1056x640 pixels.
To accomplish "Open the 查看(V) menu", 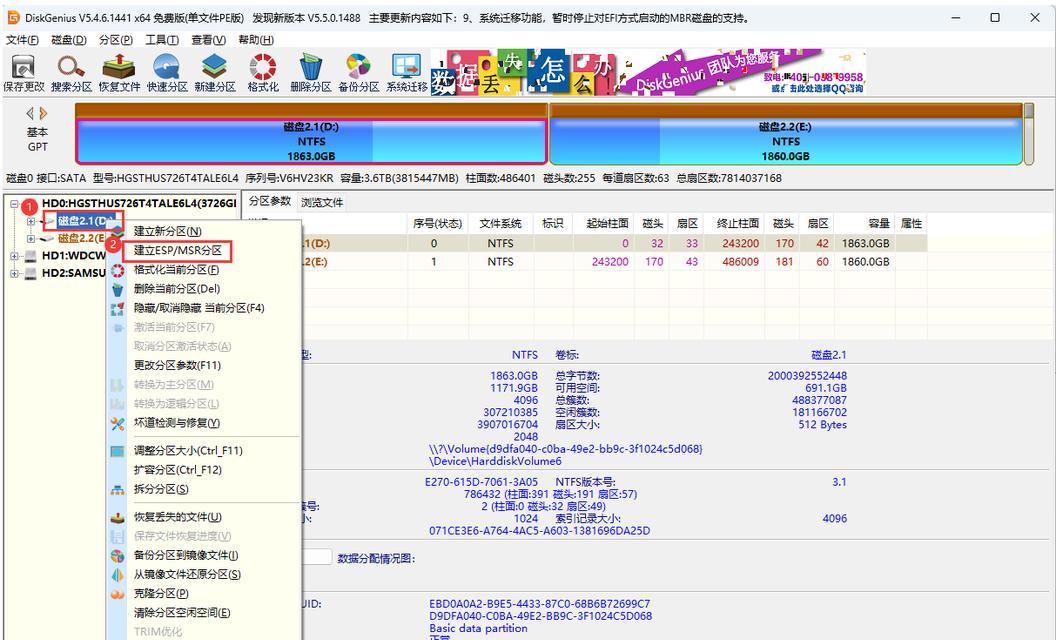I will click(209, 40).
